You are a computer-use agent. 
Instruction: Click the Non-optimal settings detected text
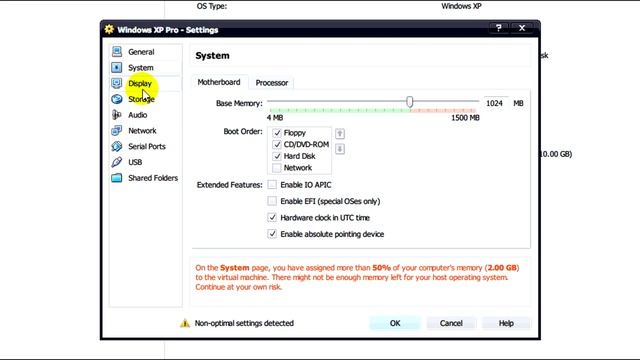244,323
